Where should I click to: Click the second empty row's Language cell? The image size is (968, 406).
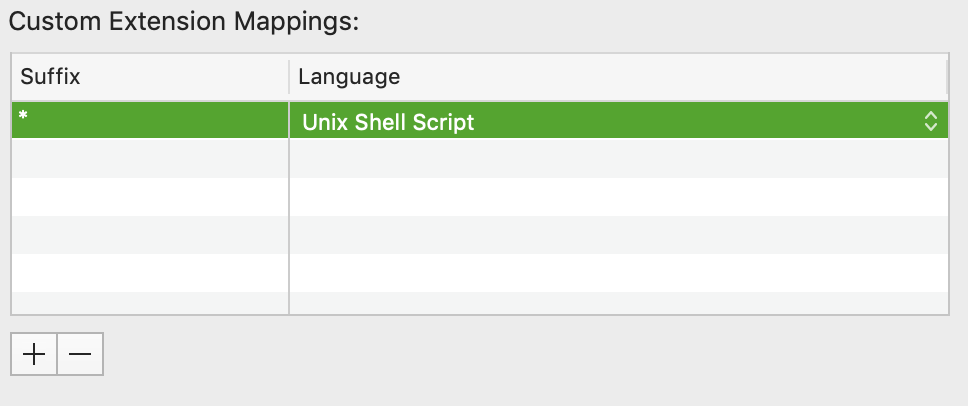coord(618,196)
